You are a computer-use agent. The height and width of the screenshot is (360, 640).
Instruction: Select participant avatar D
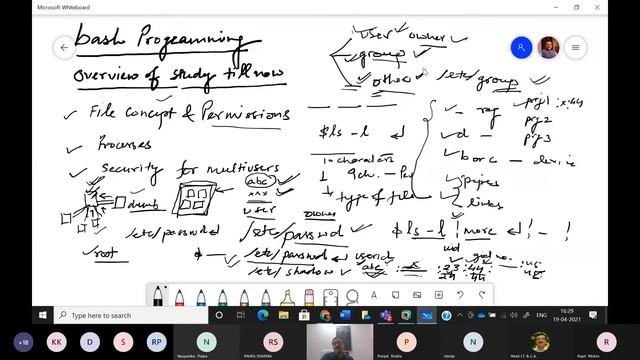(90, 342)
